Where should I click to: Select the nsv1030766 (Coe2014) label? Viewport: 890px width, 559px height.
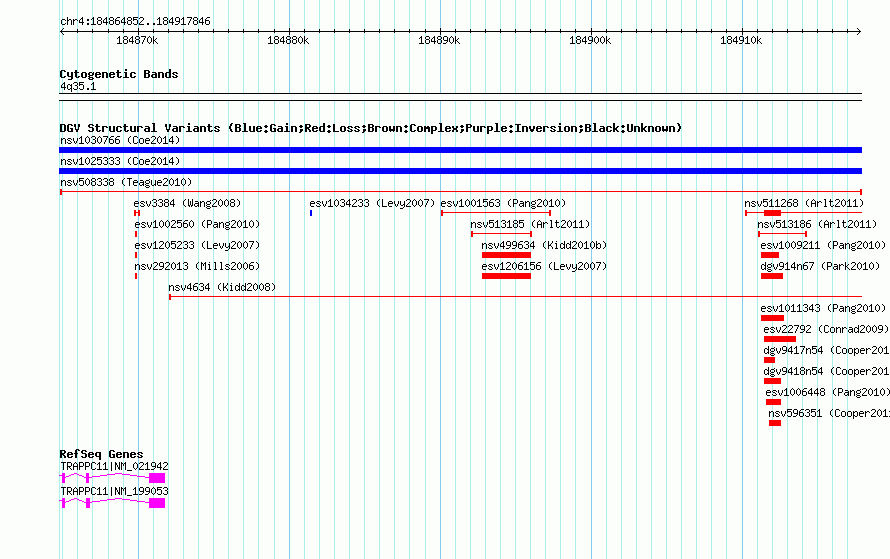[120, 140]
